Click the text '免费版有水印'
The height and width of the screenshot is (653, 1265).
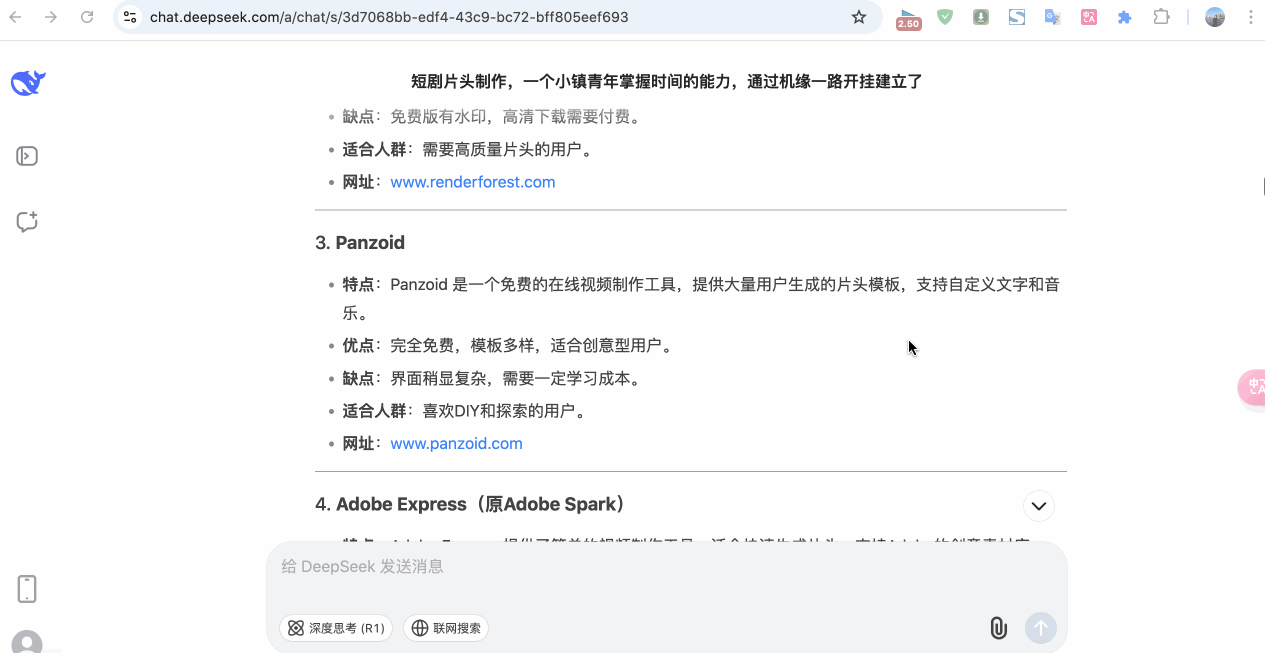click(x=438, y=116)
